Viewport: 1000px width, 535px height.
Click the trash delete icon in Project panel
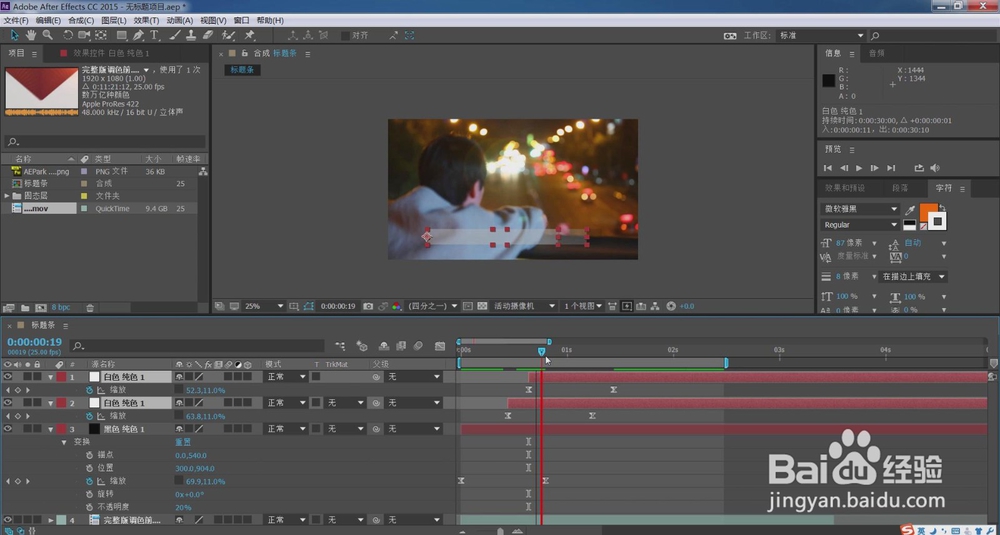pyautogui.click(x=90, y=307)
